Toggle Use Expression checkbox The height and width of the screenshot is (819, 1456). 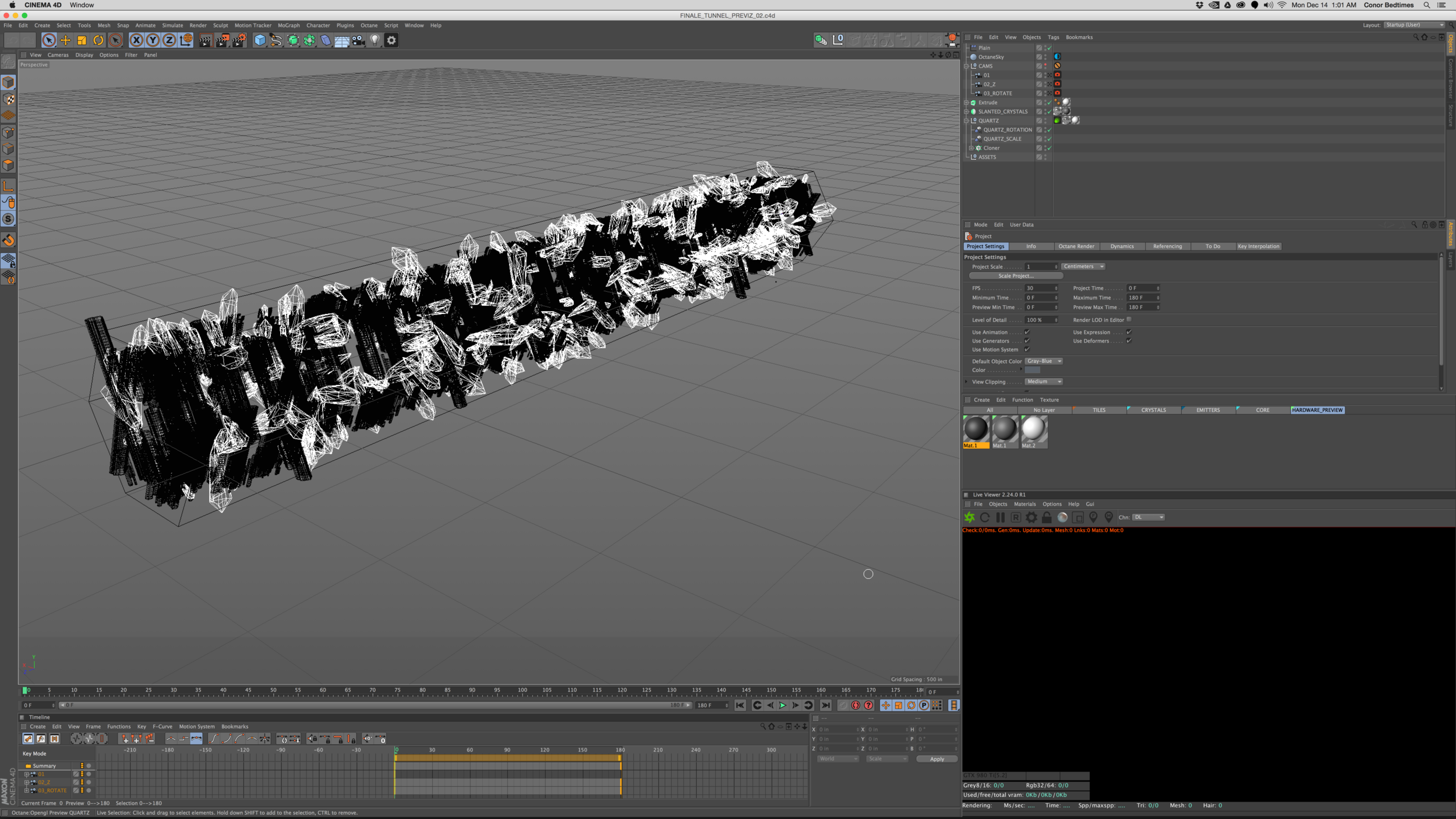[x=1129, y=332]
